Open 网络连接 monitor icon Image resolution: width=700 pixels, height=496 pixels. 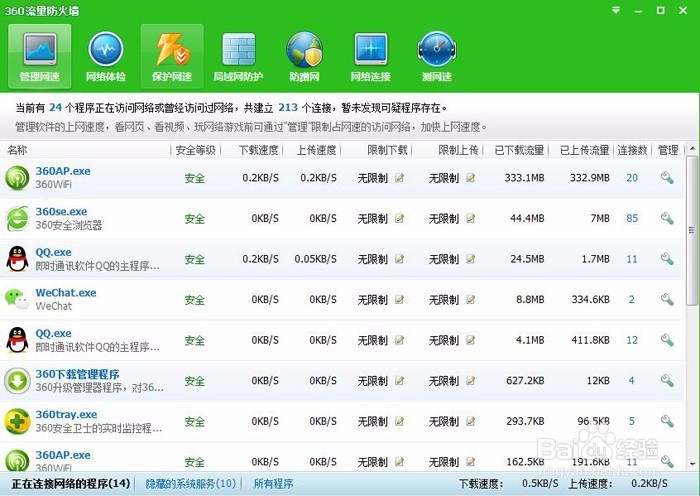pos(371,56)
